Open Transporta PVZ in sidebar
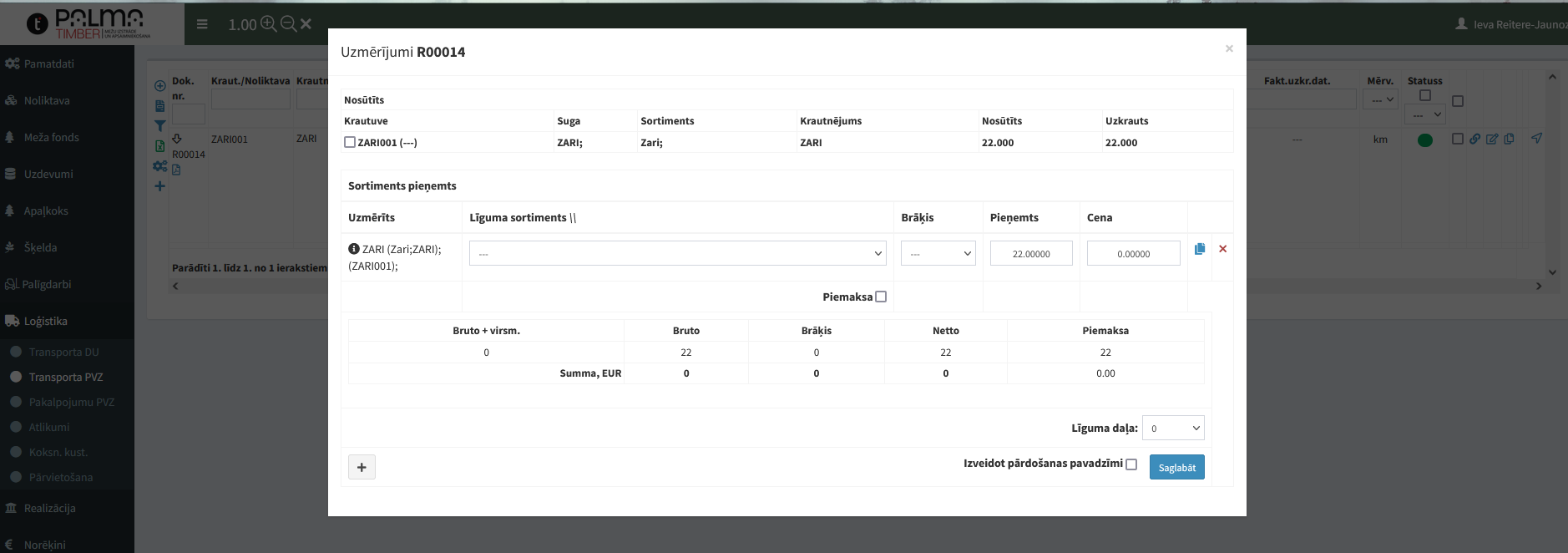Viewport: 1568px width, 553px height. click(66, 377)
